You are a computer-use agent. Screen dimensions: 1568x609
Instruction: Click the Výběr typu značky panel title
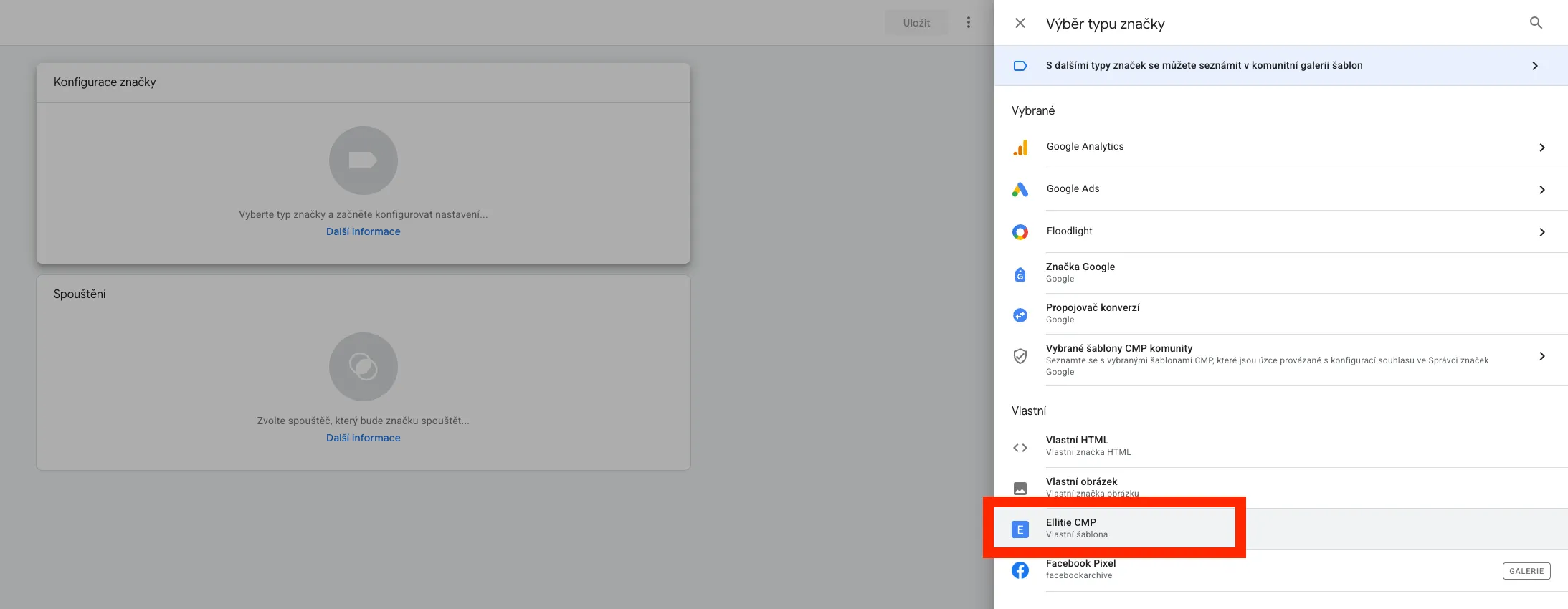point(1106,24)
